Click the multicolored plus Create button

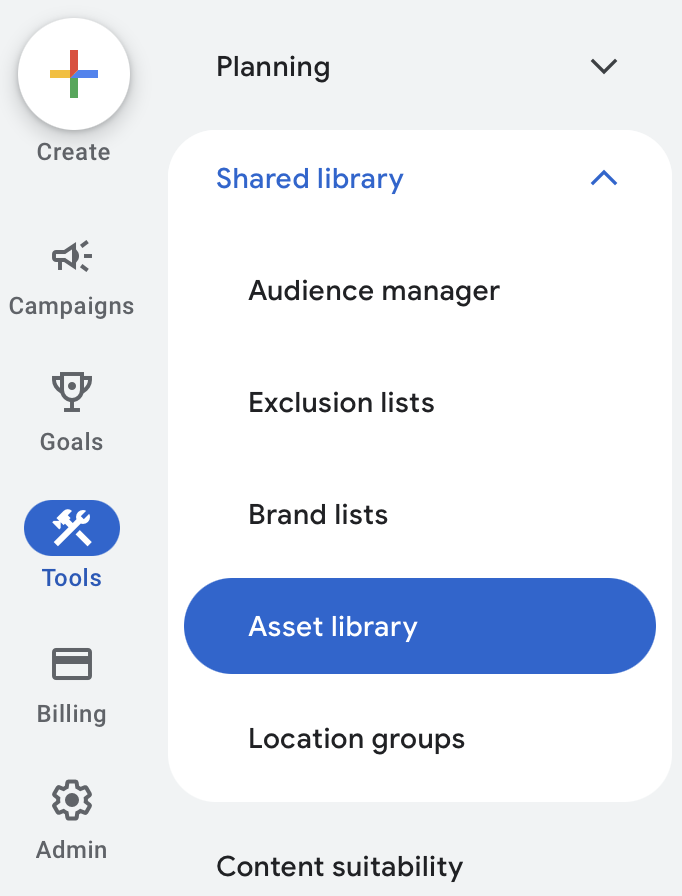tap(74, 74)
